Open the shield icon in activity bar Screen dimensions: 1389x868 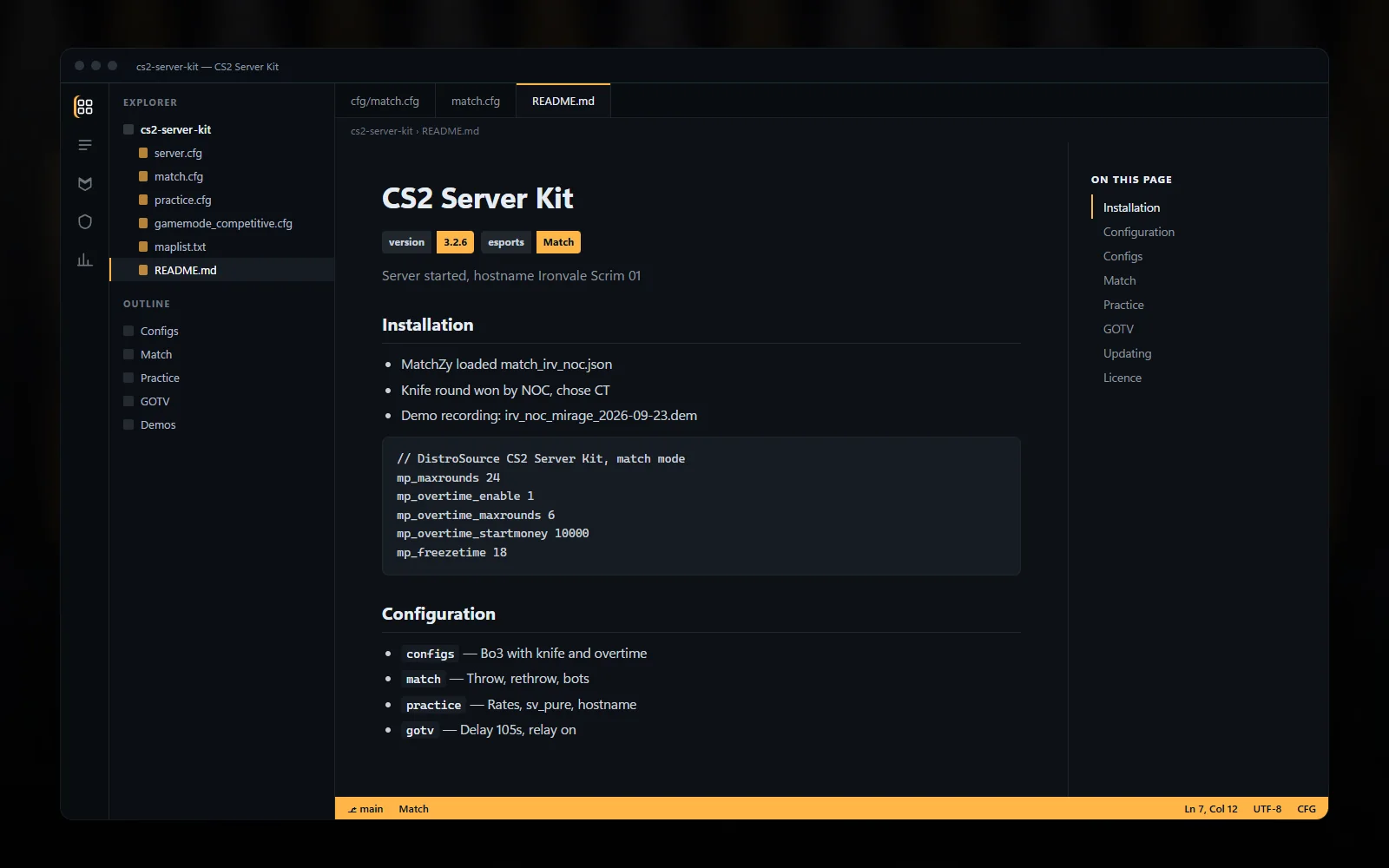[x=84, y=221]
